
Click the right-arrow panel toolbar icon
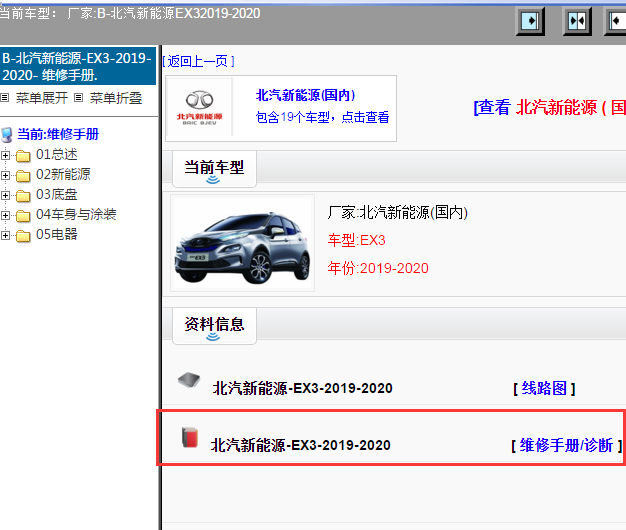tap(531, 21)
